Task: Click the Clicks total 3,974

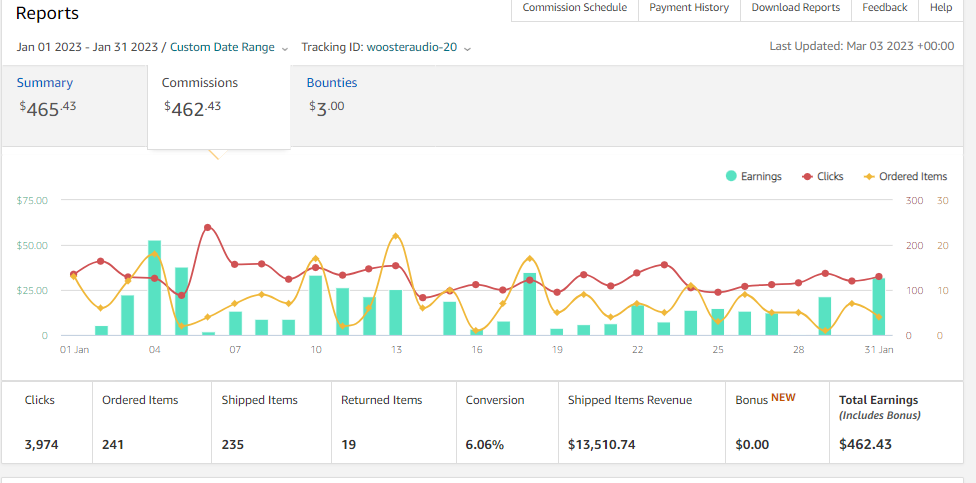Action: 40,444
